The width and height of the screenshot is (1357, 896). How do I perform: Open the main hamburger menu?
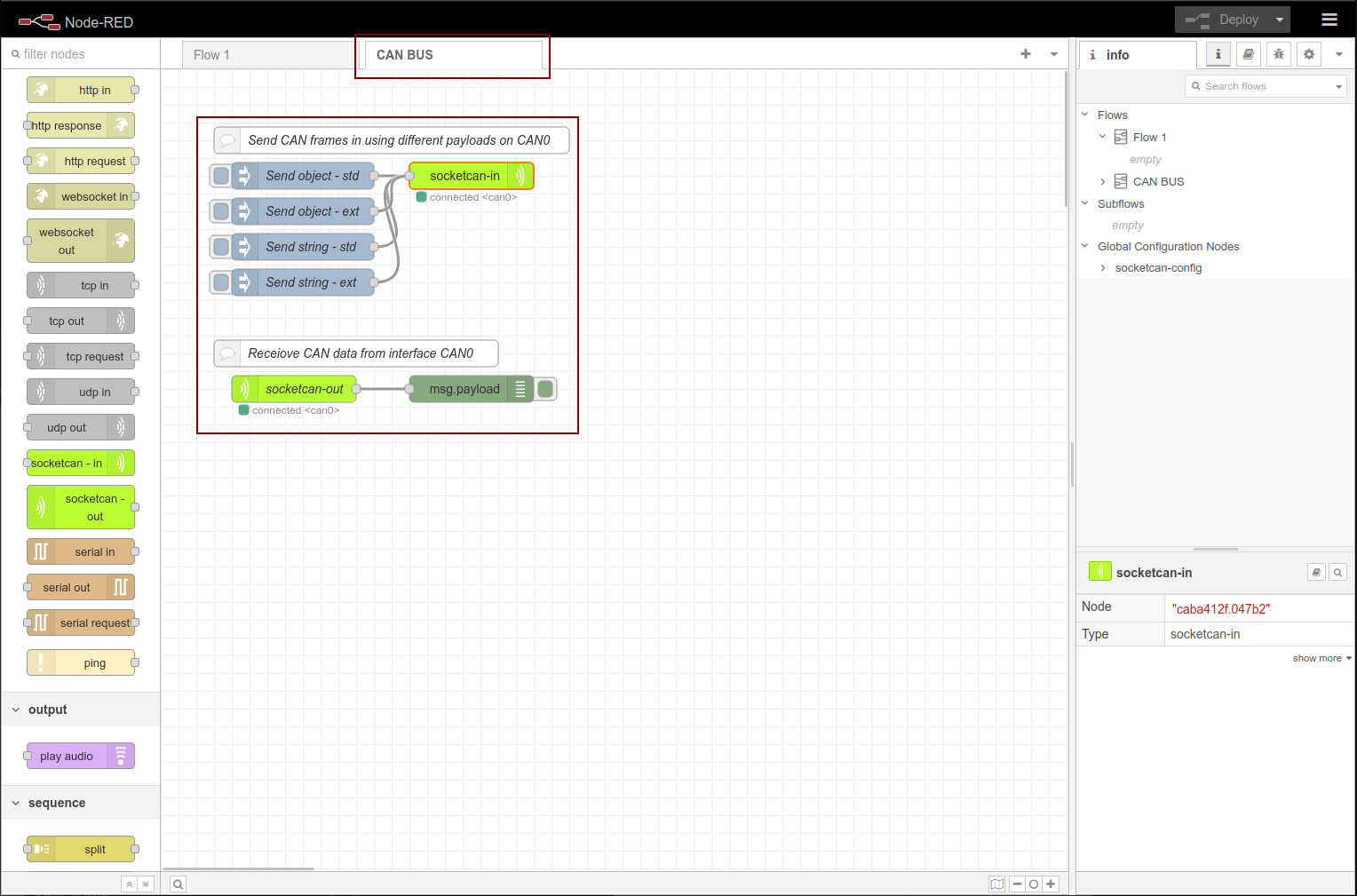pos(1329,20)
